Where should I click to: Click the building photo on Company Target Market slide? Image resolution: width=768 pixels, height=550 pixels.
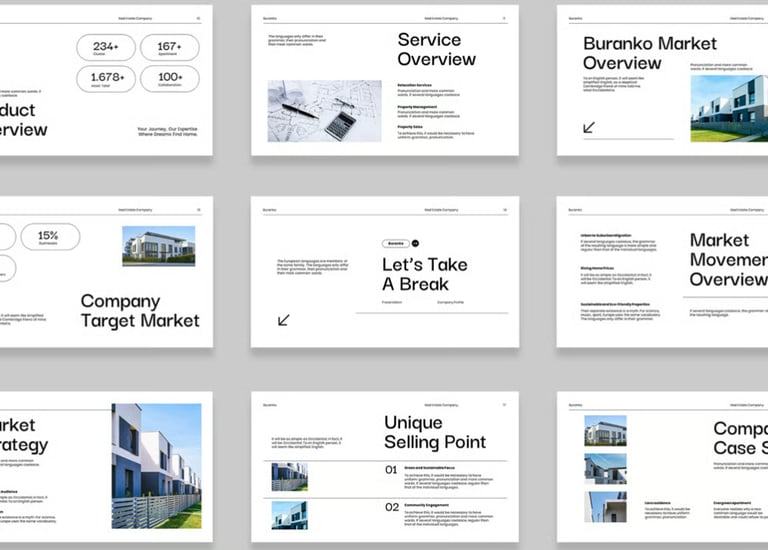click(159, 246)
